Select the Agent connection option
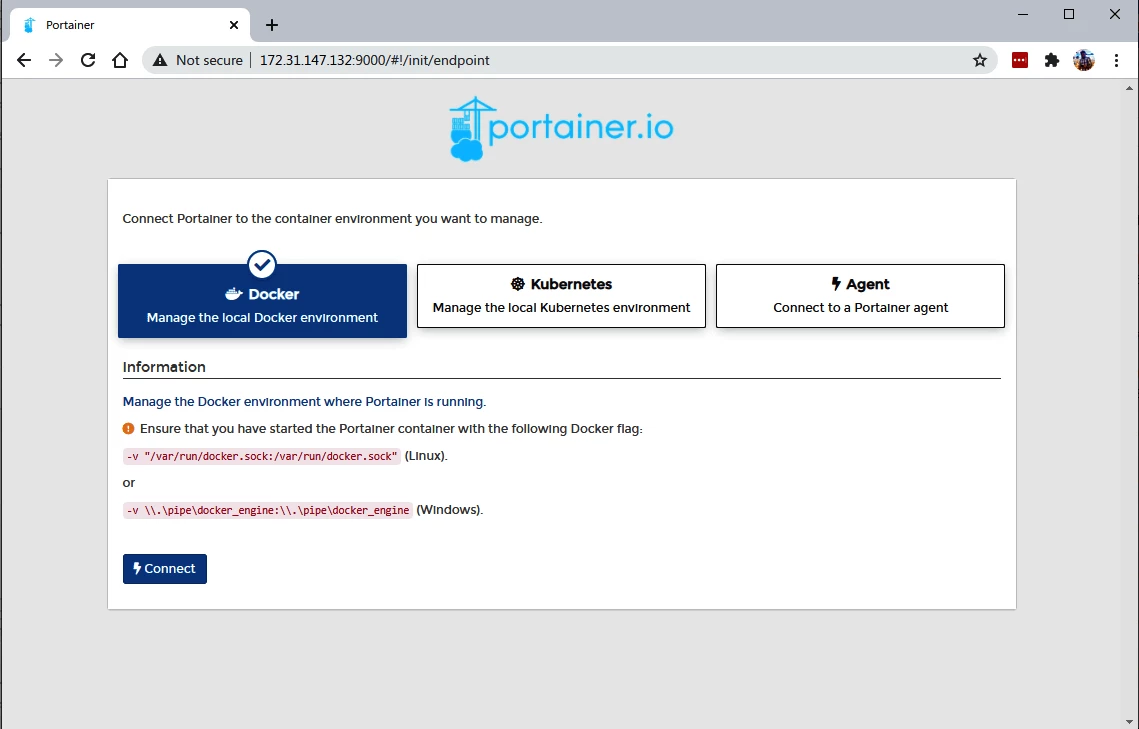The width and height of the screenshot is (1139, 729). (x=860, y=296)
